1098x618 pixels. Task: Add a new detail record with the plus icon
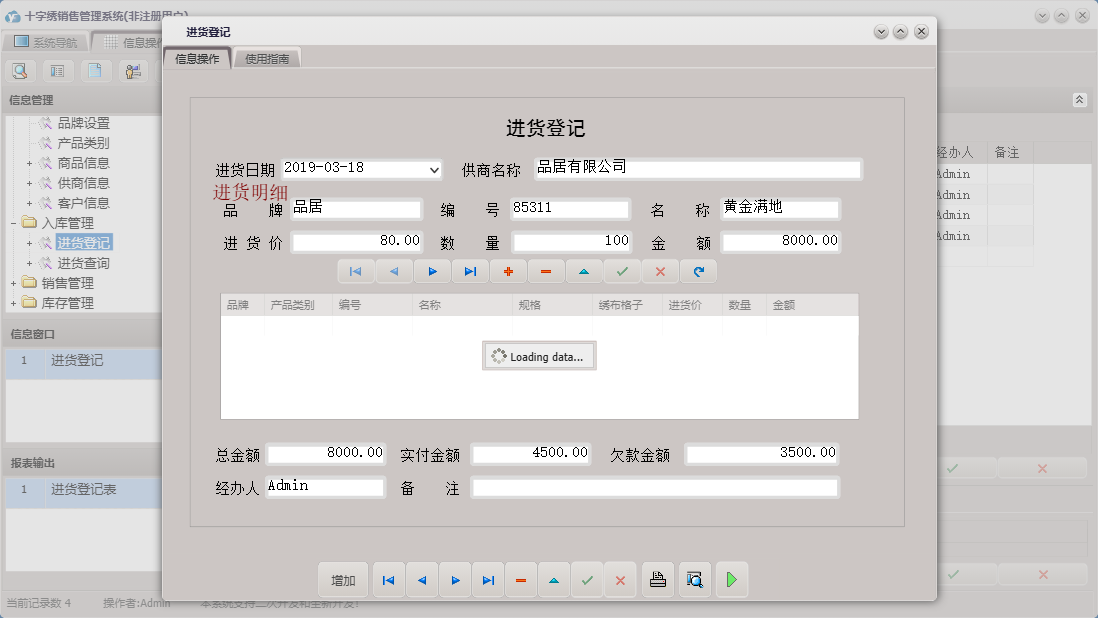[x=508, y=271]
